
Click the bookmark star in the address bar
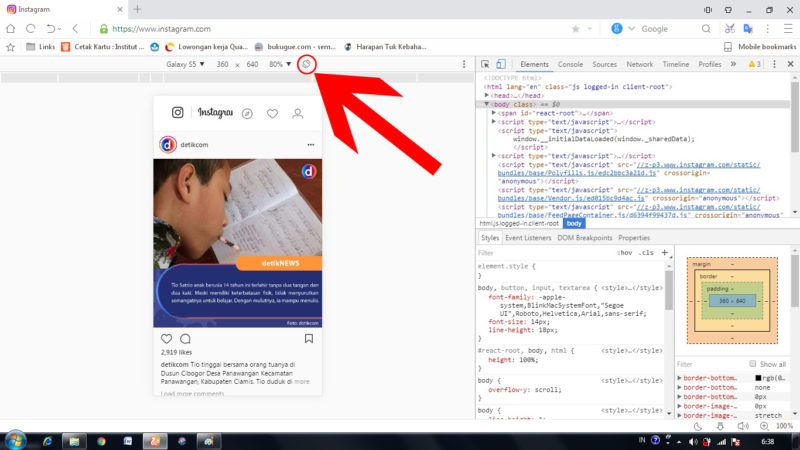click(576, 29)
